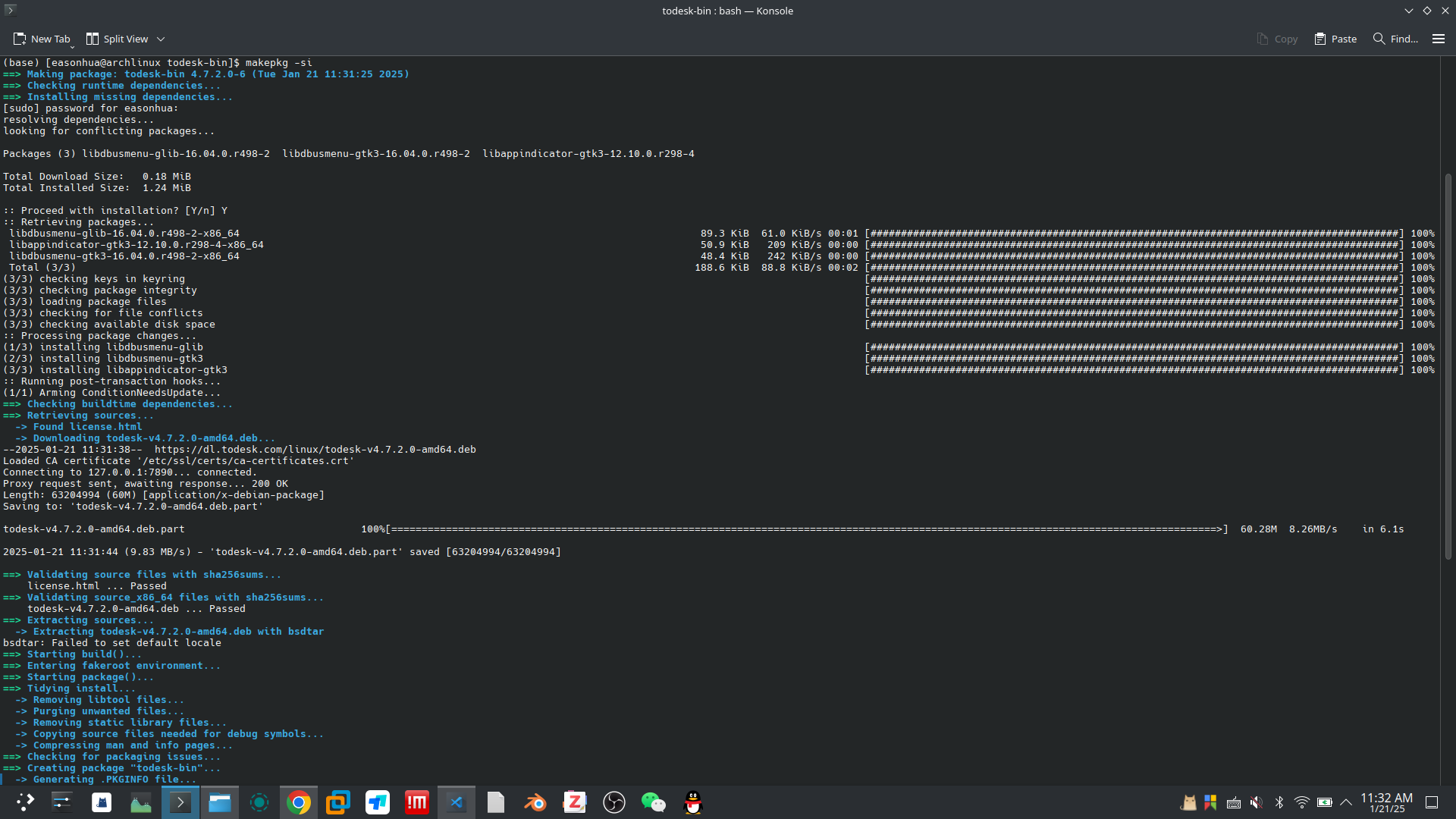
Task: Click the 'Total Download Size: 0.18 MiB' line
Action: (97, 177)
